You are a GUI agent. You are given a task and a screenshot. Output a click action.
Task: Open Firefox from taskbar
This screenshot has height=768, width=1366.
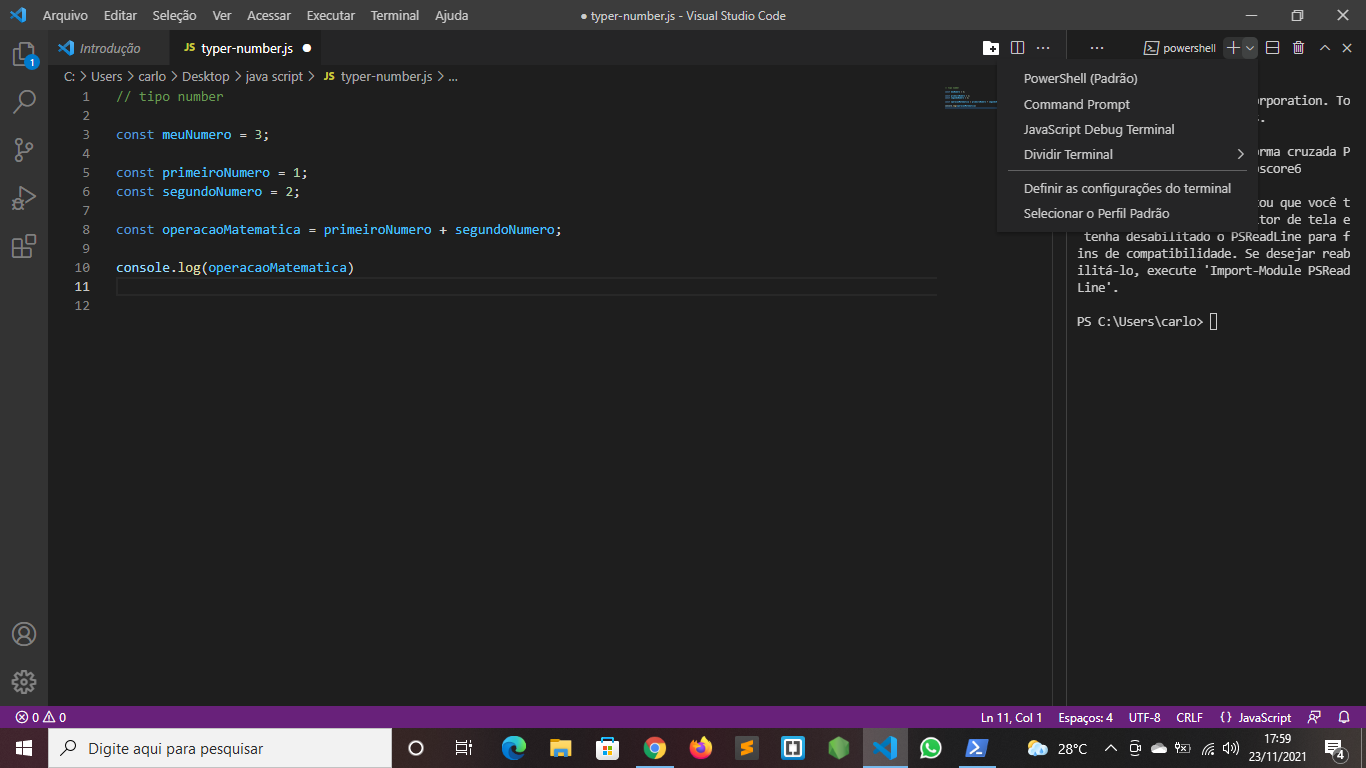700,748
